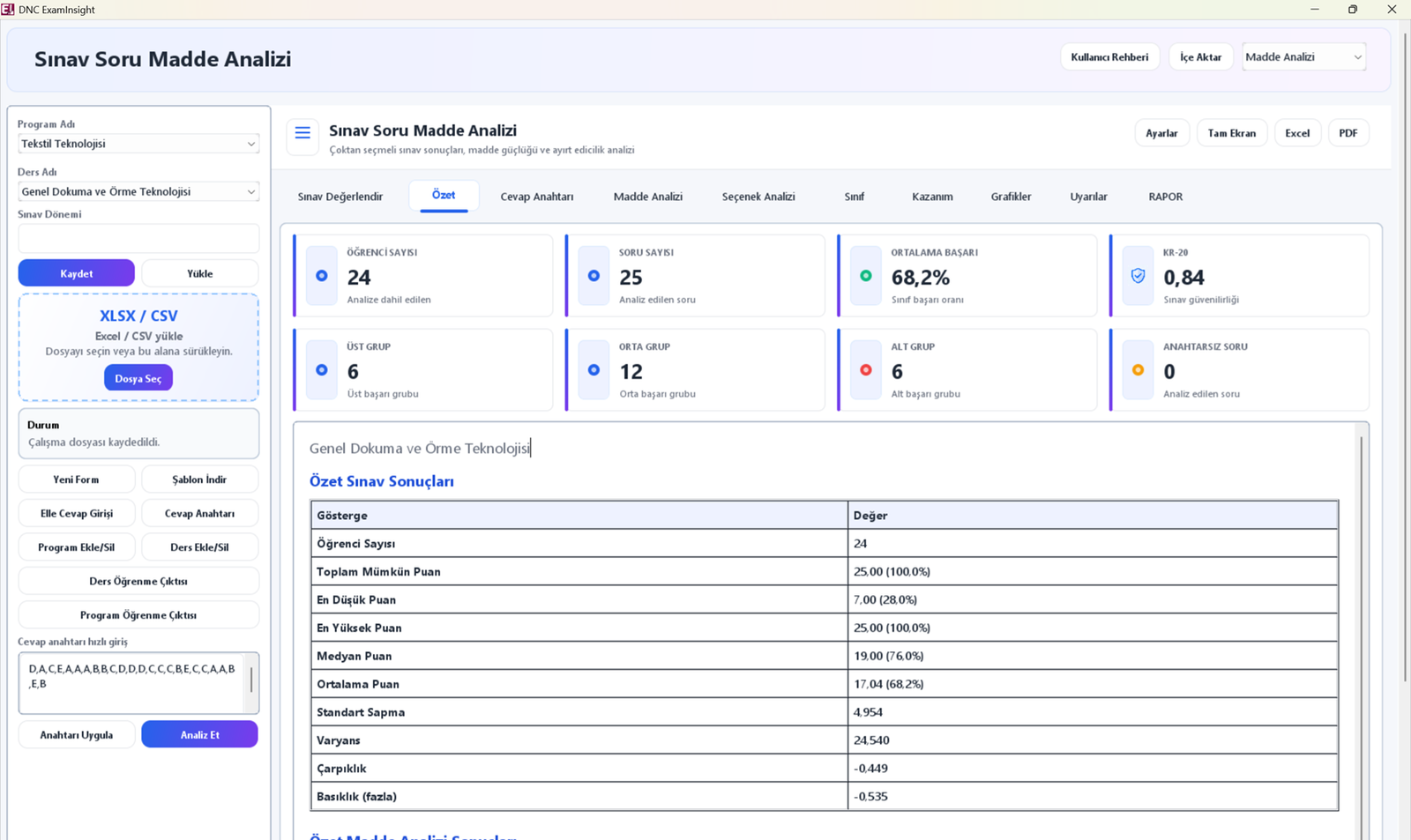
Task: Click the value "19,00 (76,0%)"
Action: (888, 656)
